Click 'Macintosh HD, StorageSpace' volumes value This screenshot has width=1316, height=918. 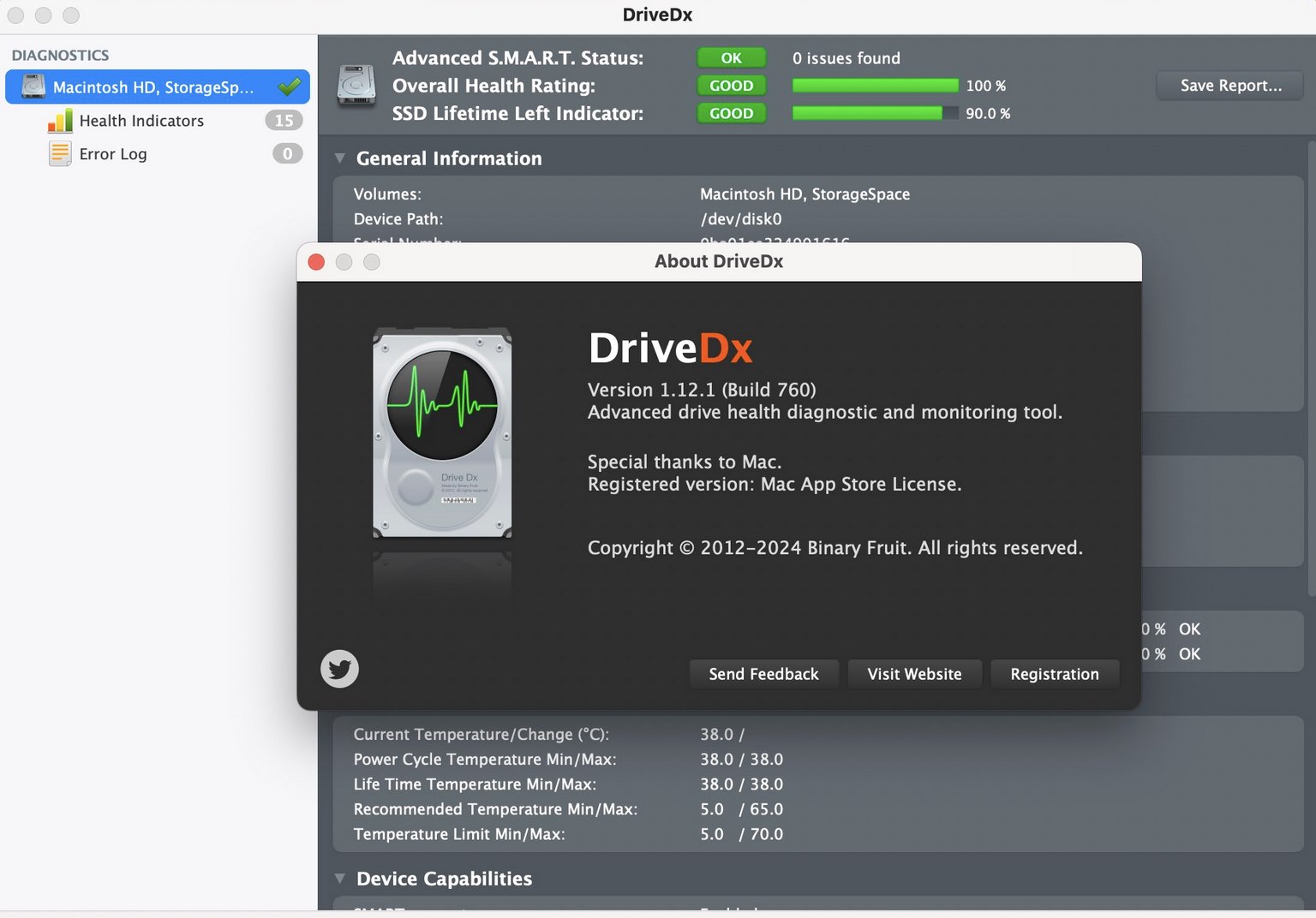(805, 194)
